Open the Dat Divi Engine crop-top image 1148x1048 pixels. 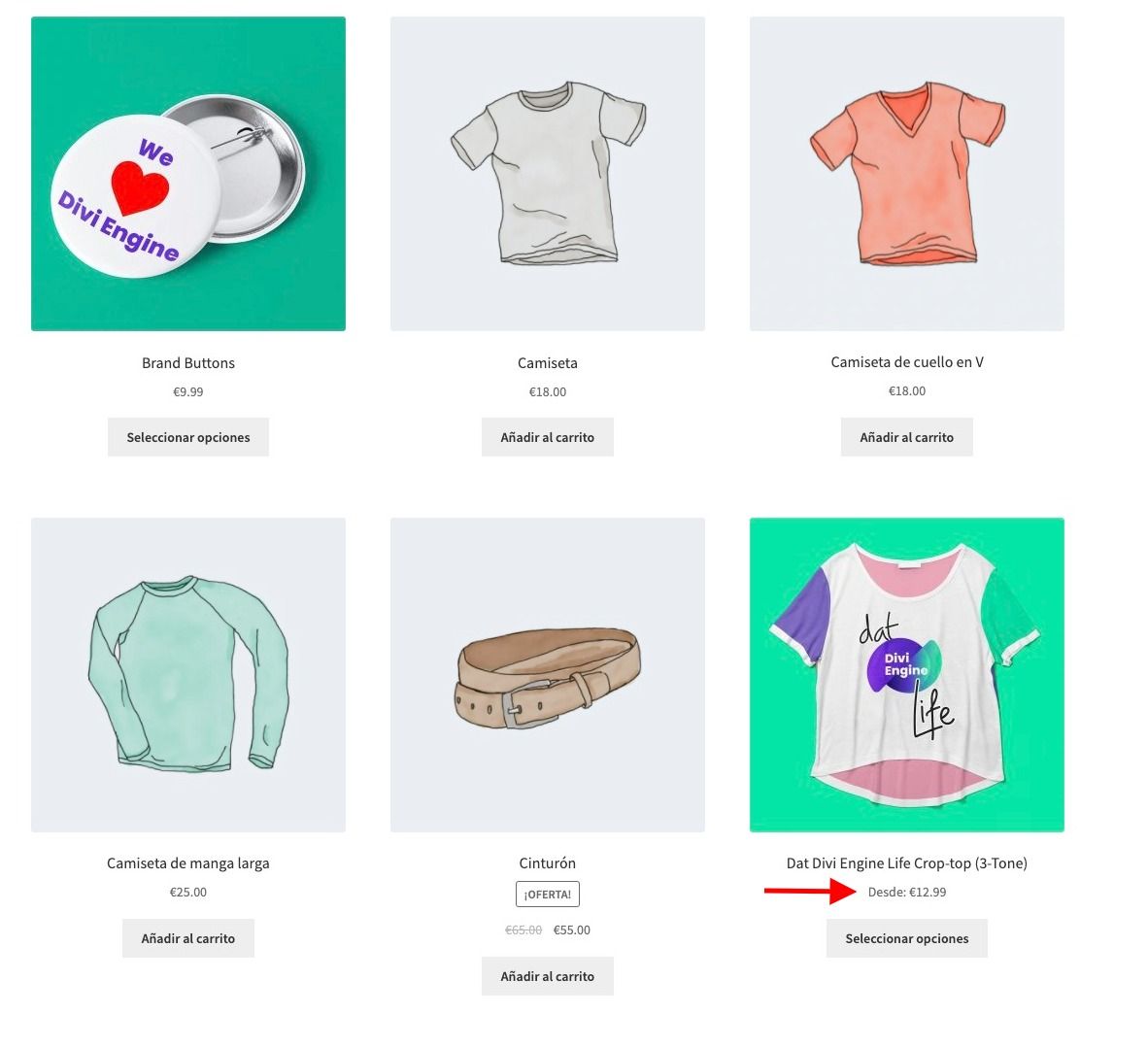(x=907, y=674)
